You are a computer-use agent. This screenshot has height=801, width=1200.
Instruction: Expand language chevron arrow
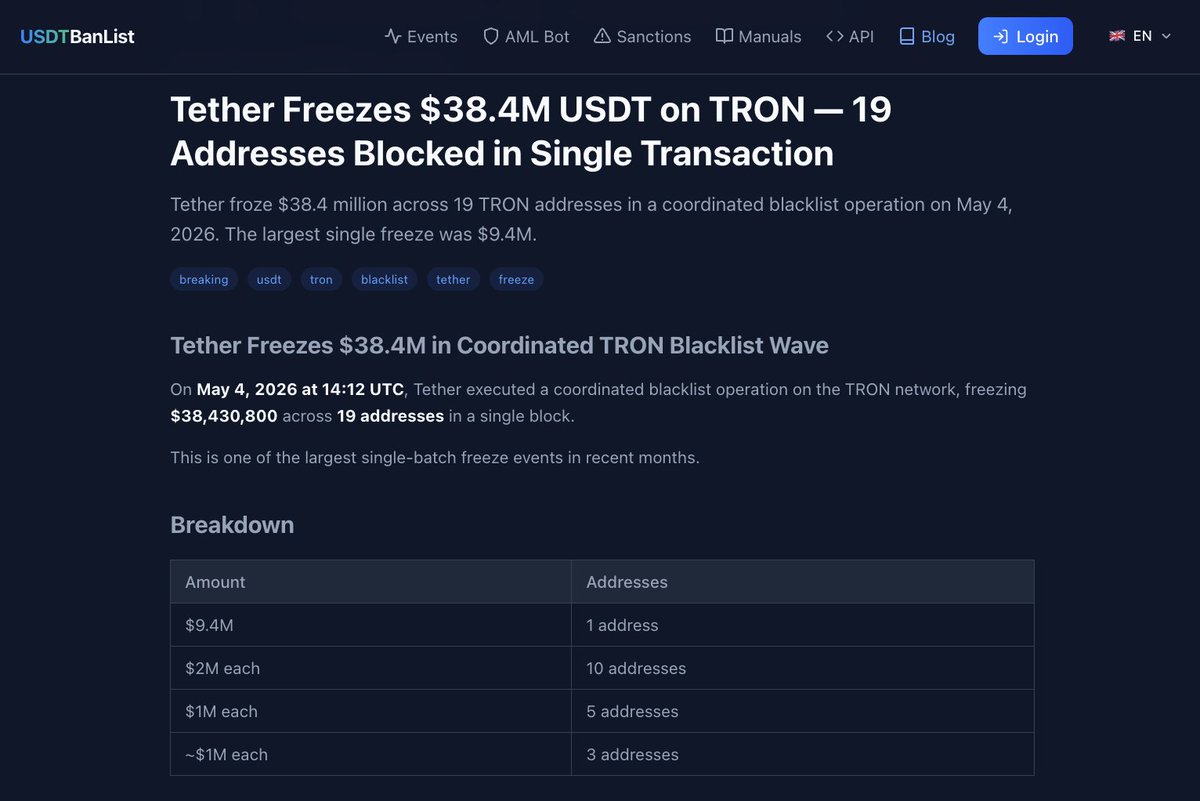(x=1166, y=36)
